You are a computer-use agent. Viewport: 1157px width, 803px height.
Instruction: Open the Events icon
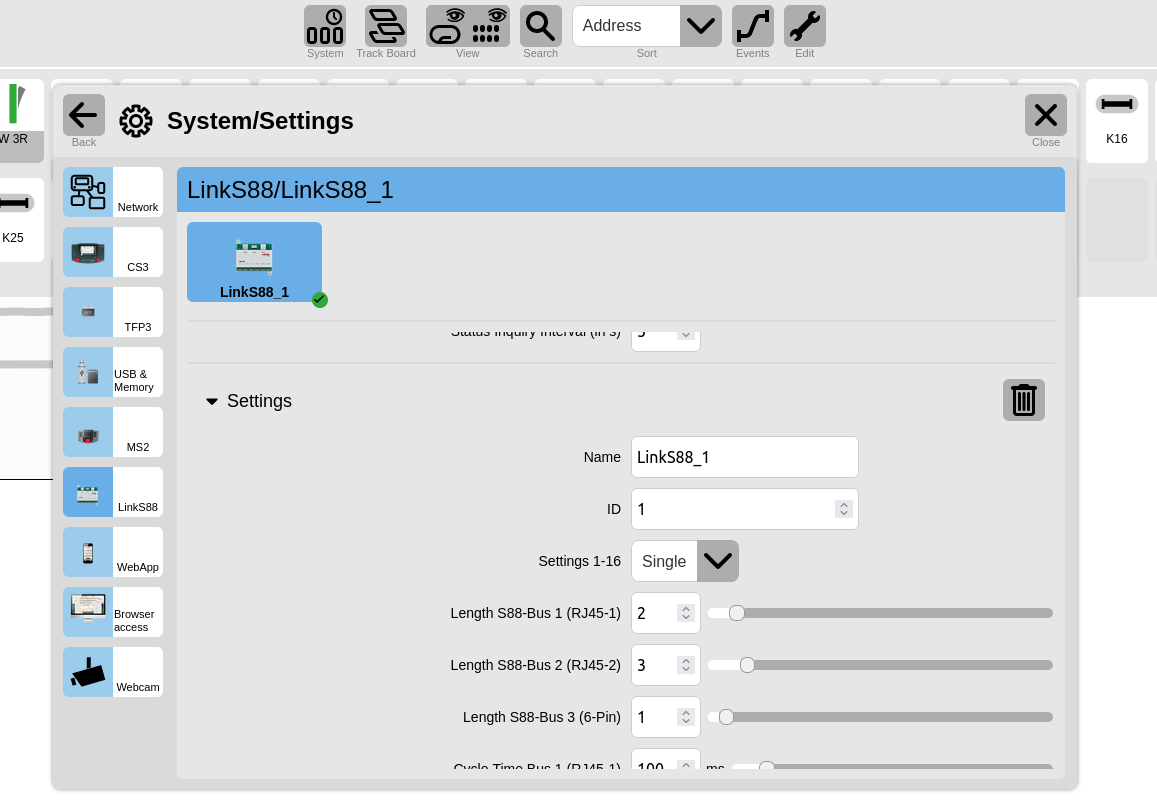(753, 27)
